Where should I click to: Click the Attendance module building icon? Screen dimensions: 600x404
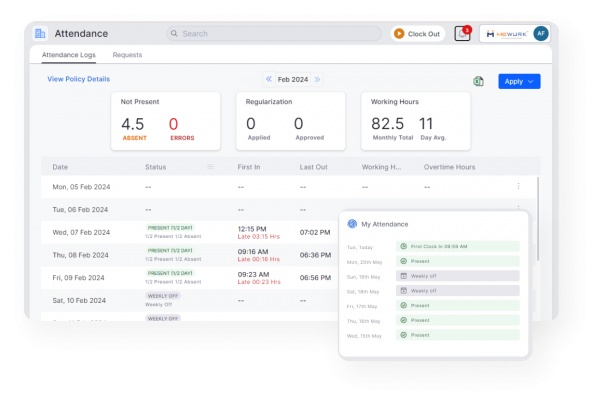pos(40,34)
